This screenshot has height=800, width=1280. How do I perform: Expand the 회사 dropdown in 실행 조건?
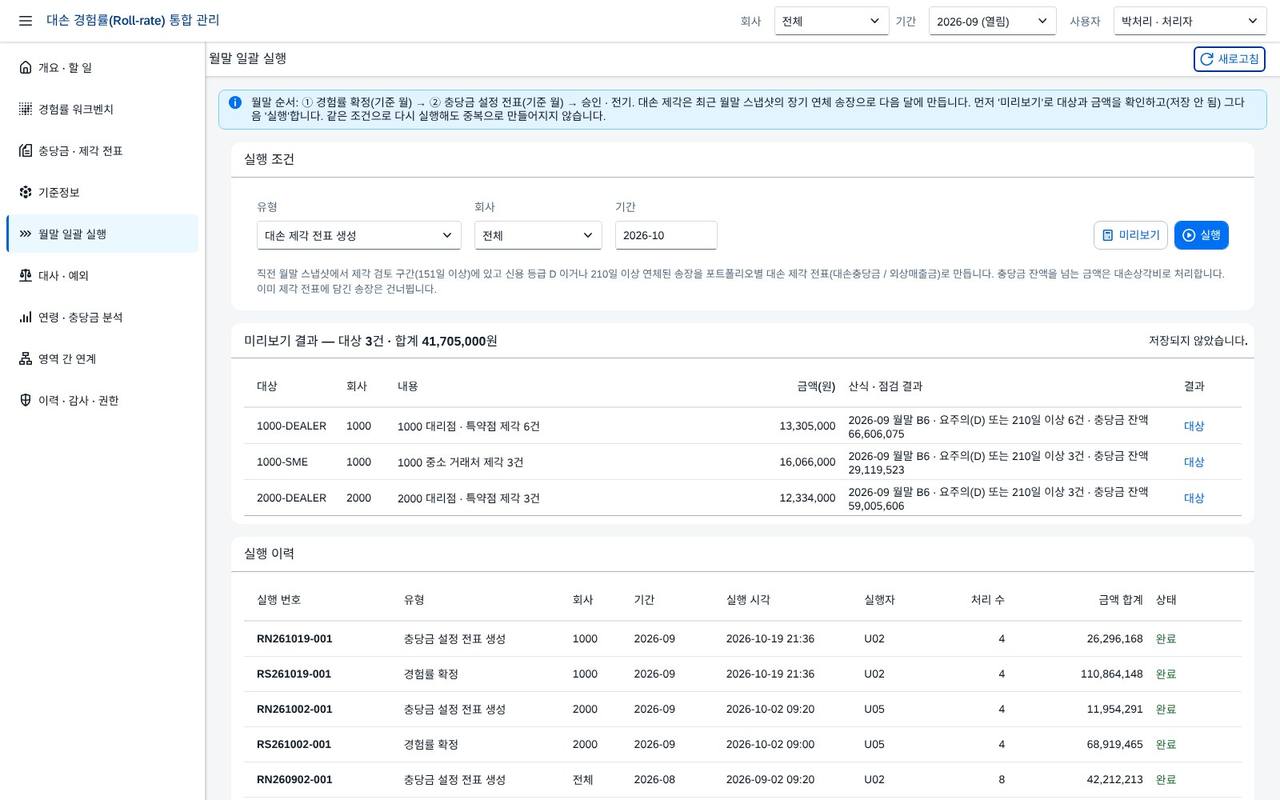coord(538,235)
